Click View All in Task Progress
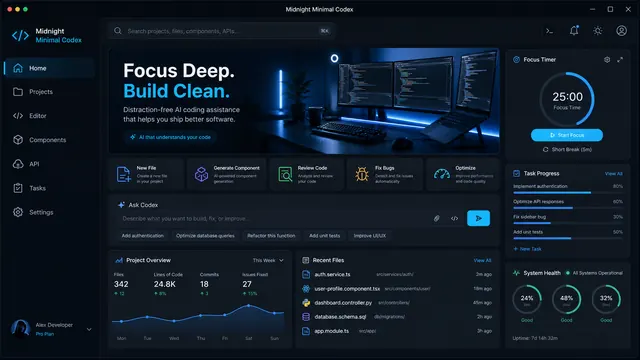640x360 pixels. [x=613, y=173]
